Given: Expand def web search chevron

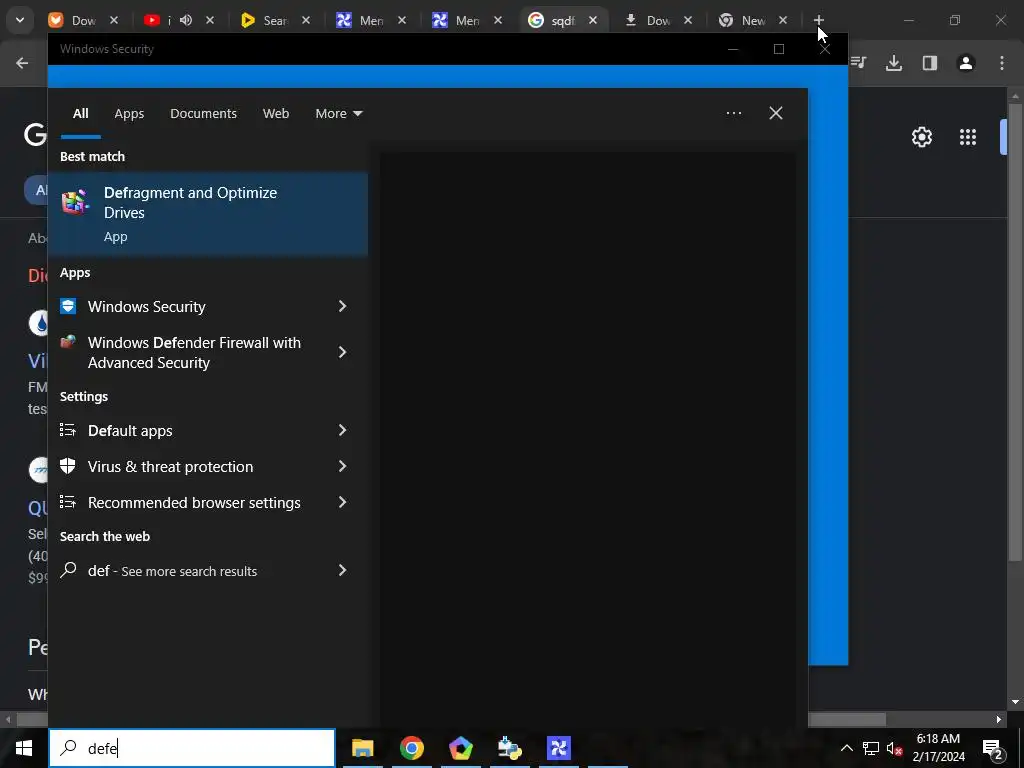Looking at the screenshot, I should point(342,570).
